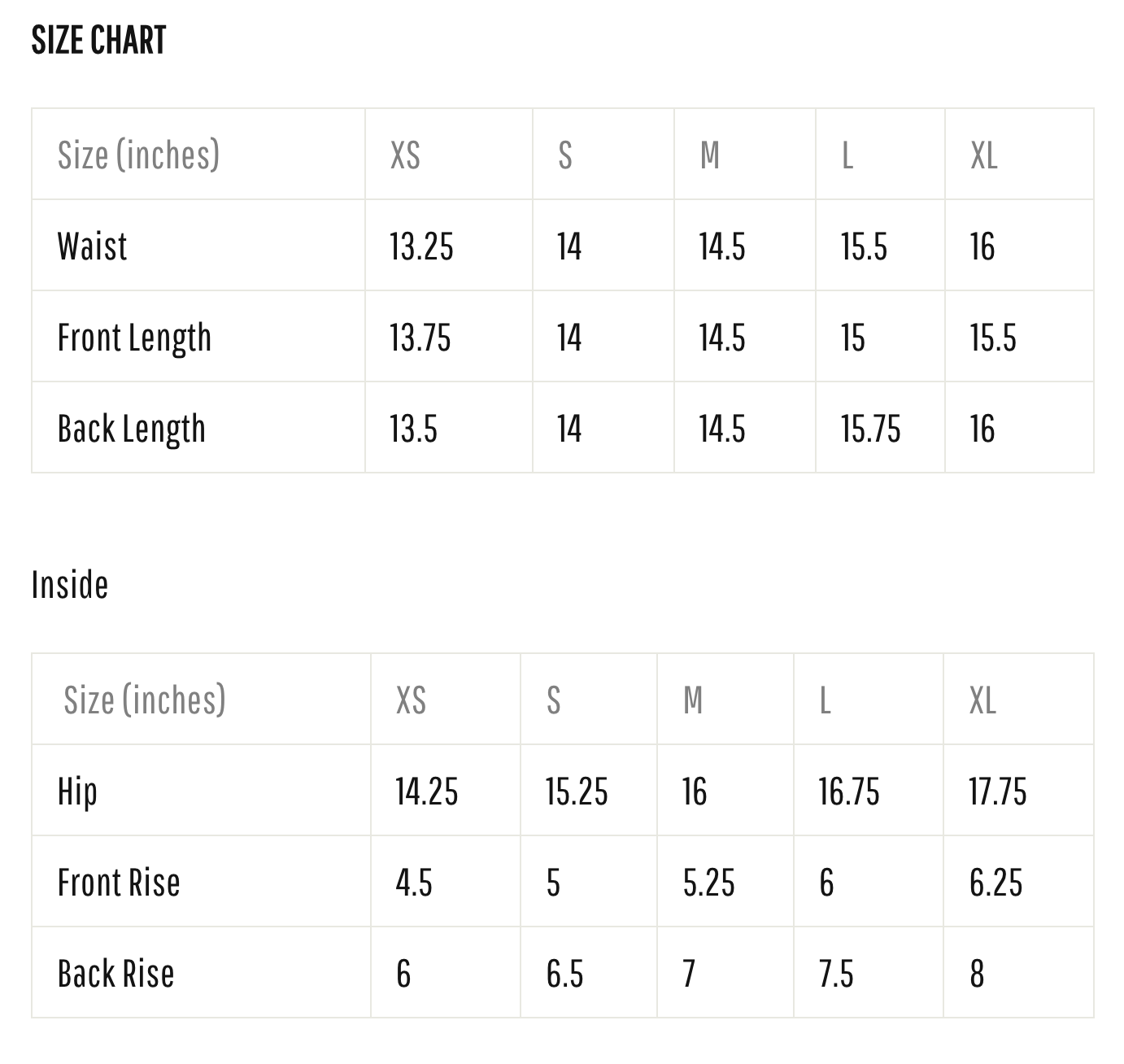Click the Back Rise S value 6.5
This screenshot has height=1064, width=1124.
[564, 974]
